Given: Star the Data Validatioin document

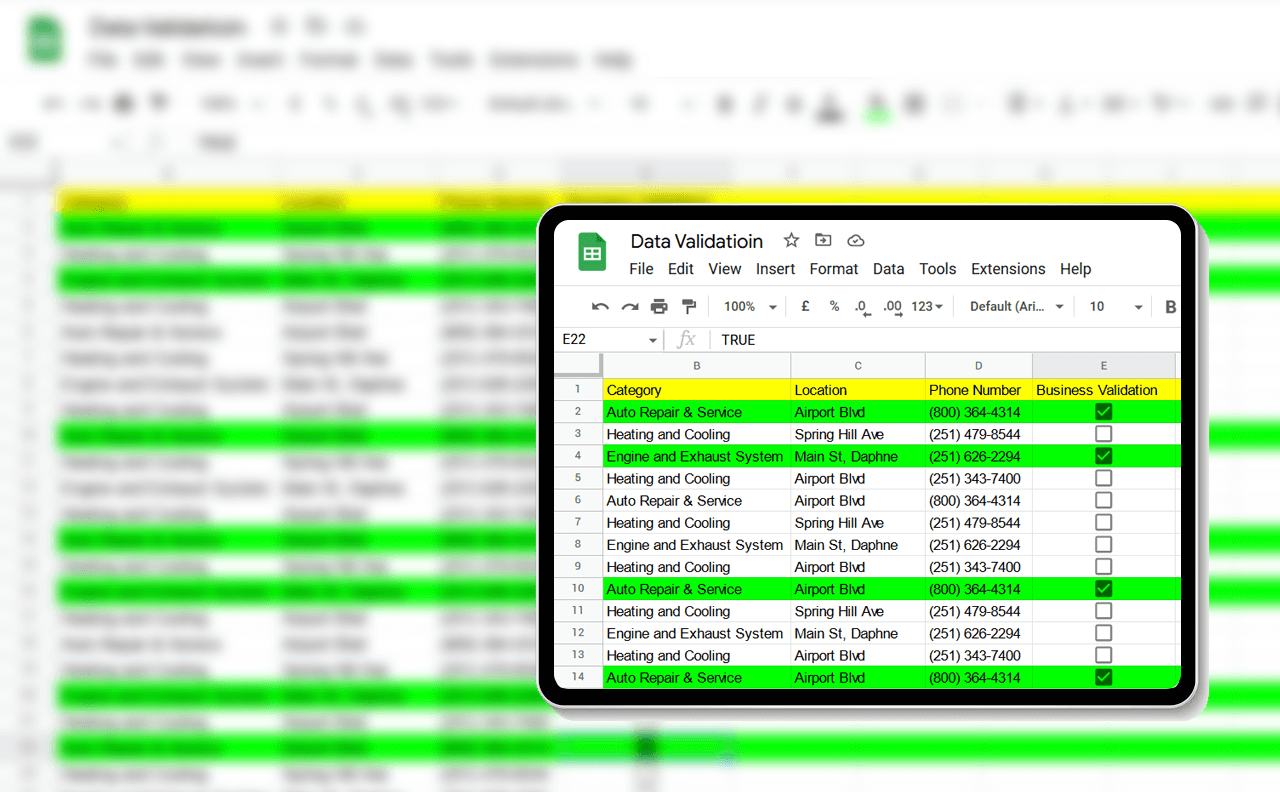Looking at the screenshot, I should pyautogui.click(x=791, y=240).
